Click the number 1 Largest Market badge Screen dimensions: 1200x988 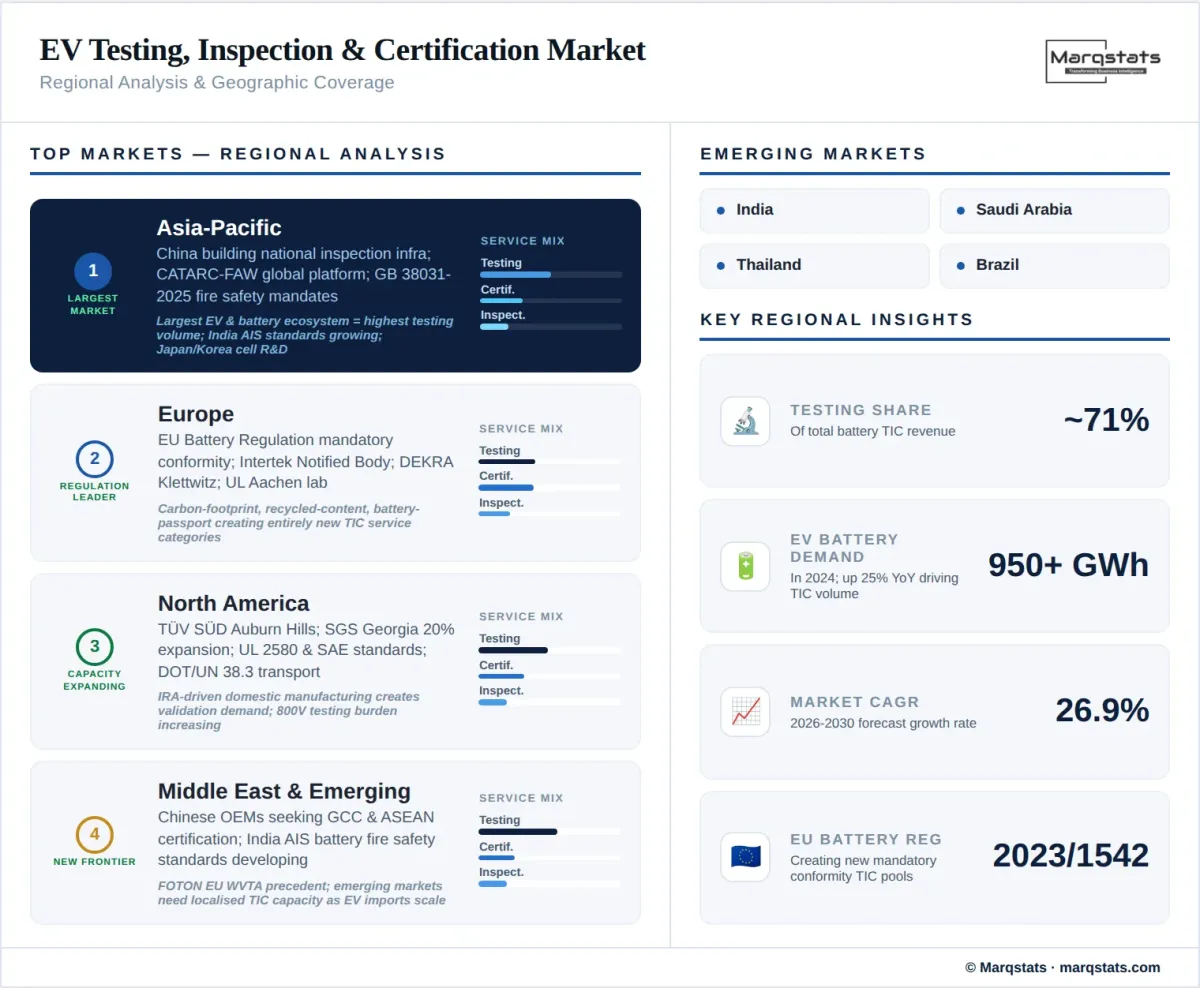[x=93, y=270]
